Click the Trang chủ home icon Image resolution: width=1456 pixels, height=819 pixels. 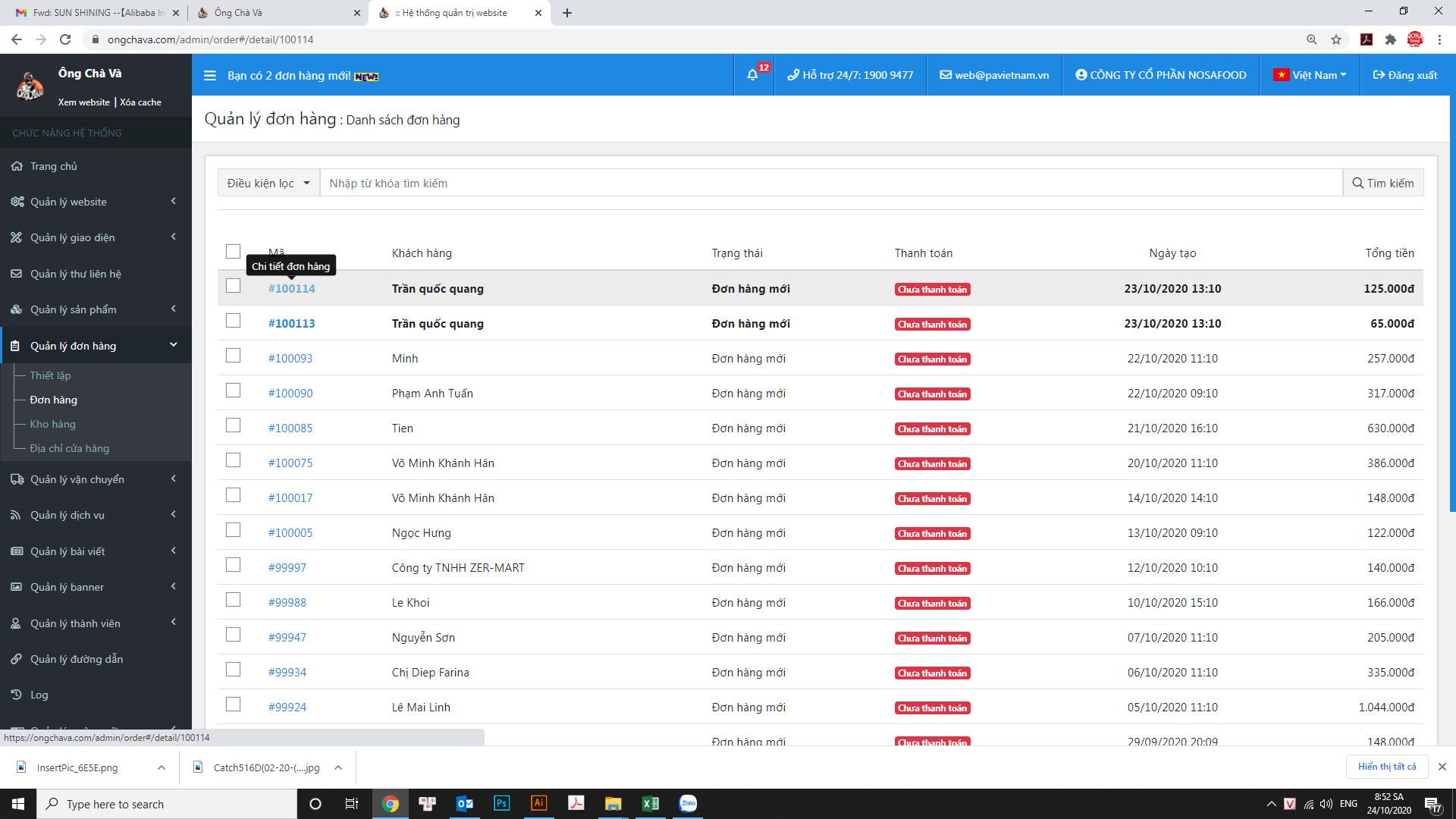click(x=17, y=166)
